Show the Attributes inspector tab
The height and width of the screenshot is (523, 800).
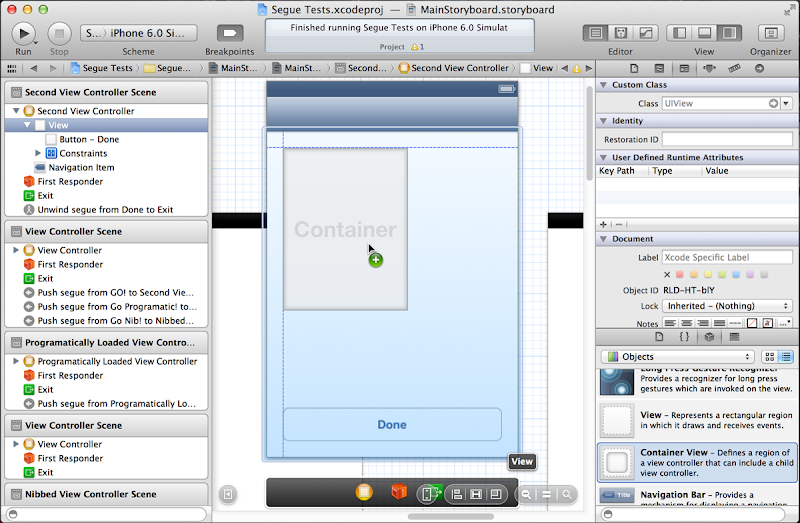pos(709,68)
